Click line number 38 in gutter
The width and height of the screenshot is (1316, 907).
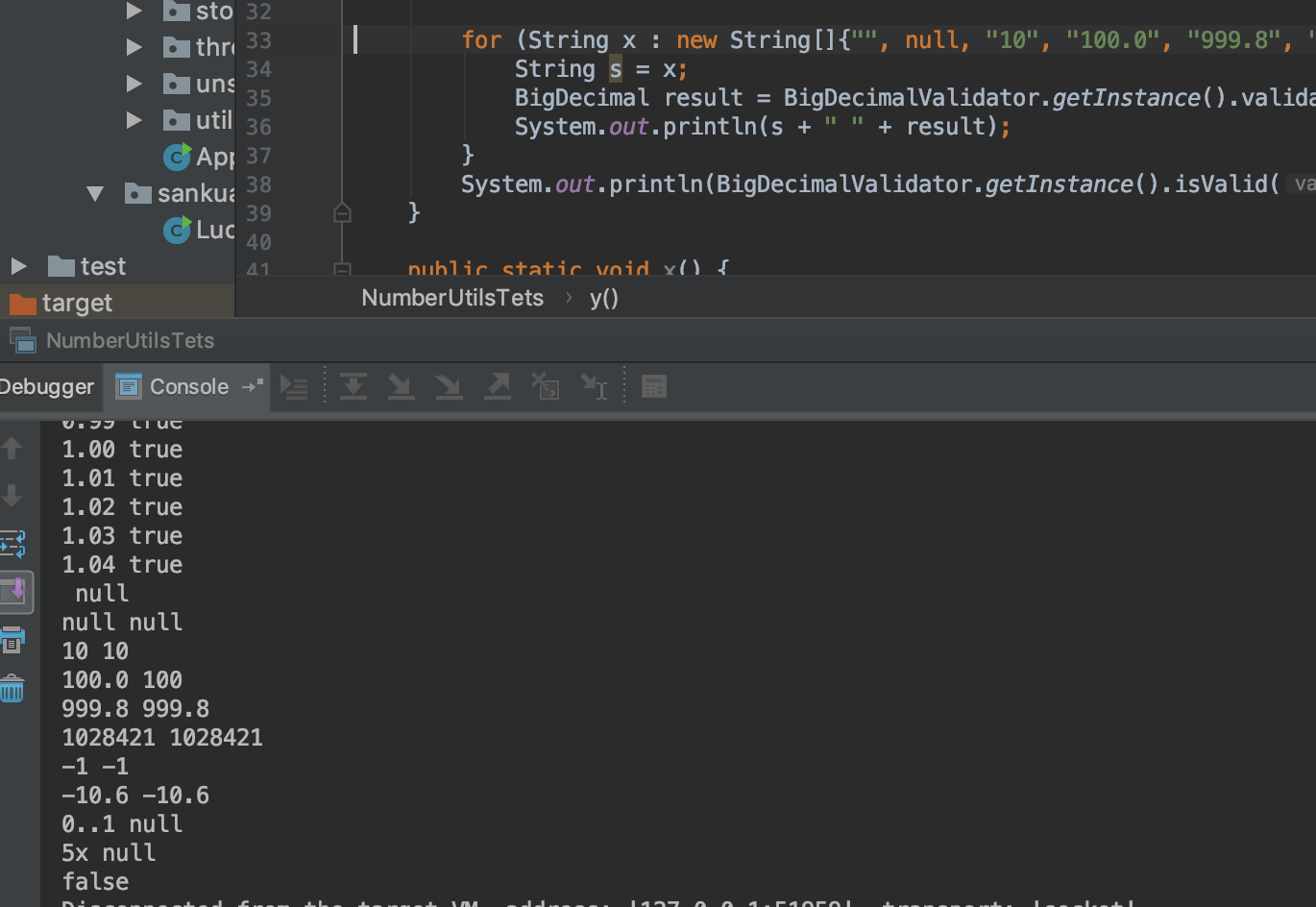[258, 184]
